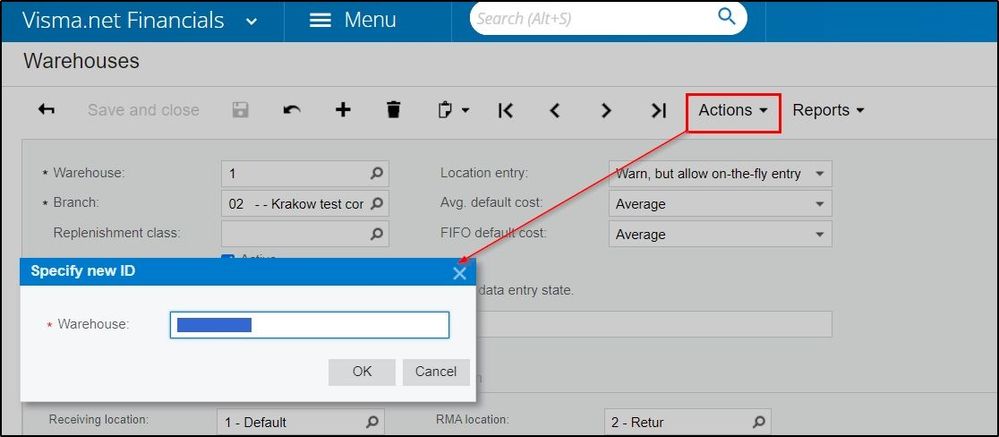The width and height of the screenshot is (999, 437).
Task: Click OK in the Specify new ID dialog
Action: tap(362, 371)
